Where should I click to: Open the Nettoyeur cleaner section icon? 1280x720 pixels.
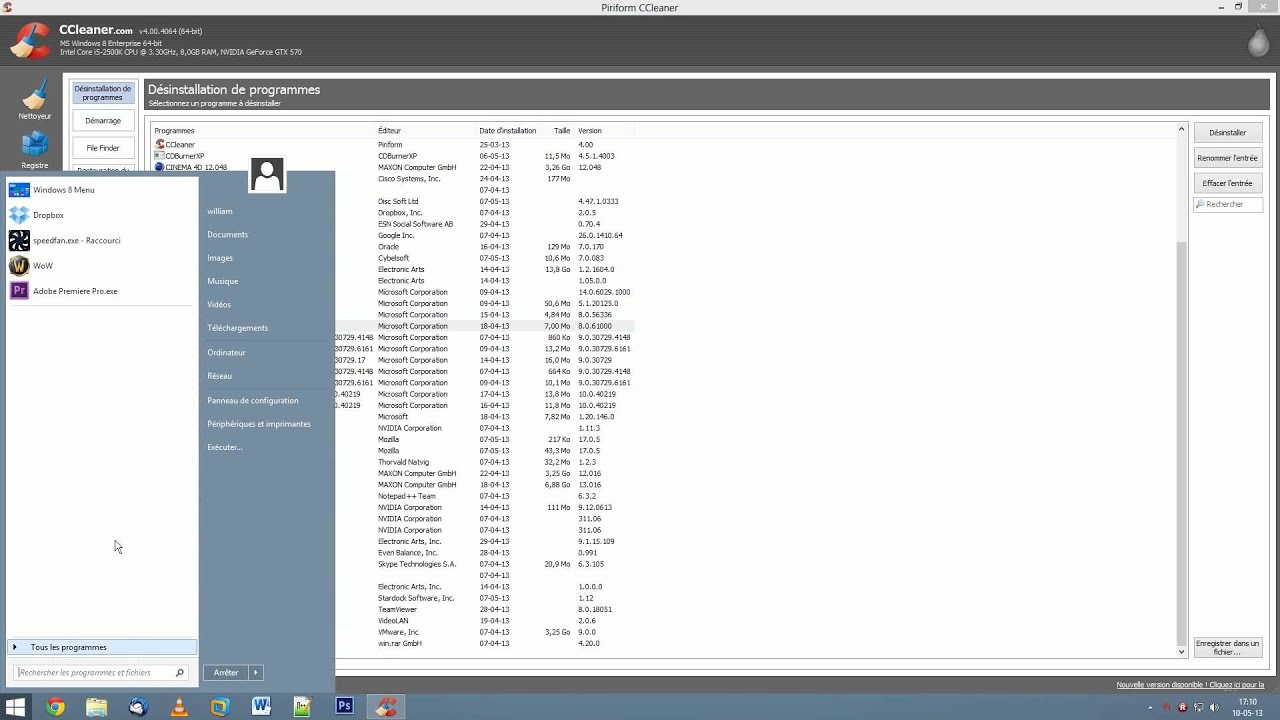pyautogui.click(x=35, y=97)
